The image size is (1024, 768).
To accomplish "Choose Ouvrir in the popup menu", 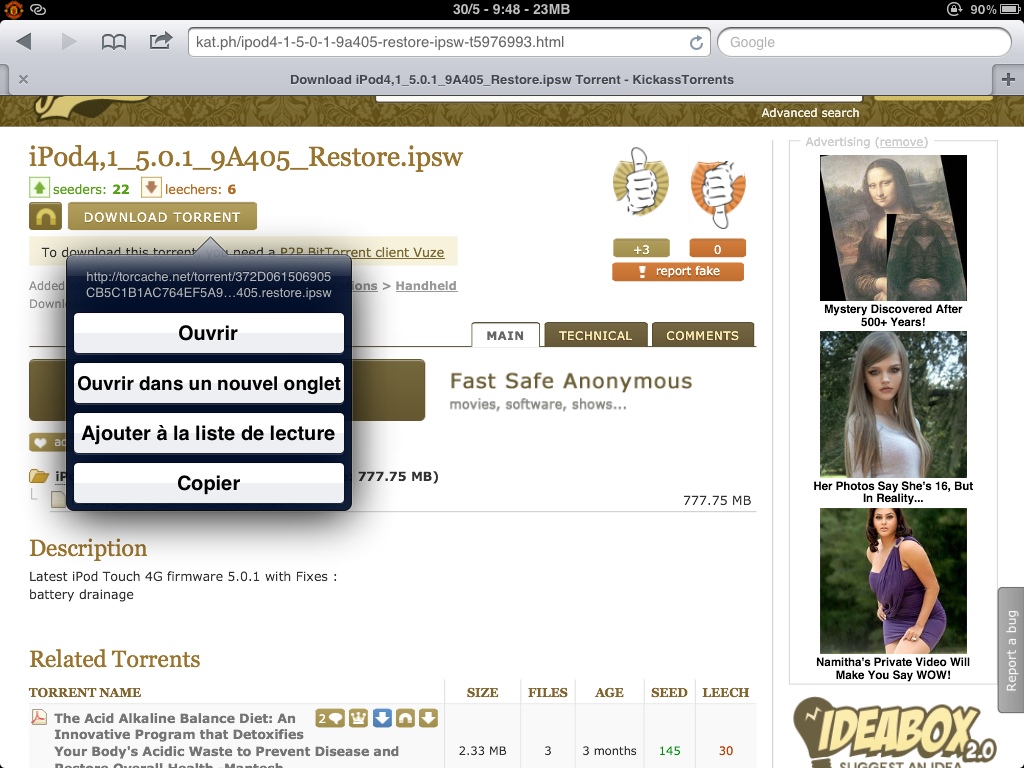I will 208,333.
